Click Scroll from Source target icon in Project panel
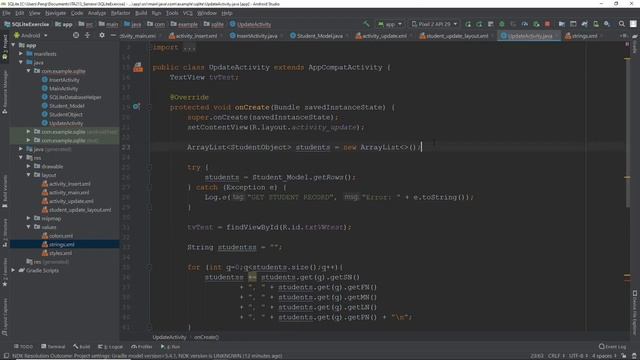The height and width of the screenshot is (360, 640). click(76, 36)
